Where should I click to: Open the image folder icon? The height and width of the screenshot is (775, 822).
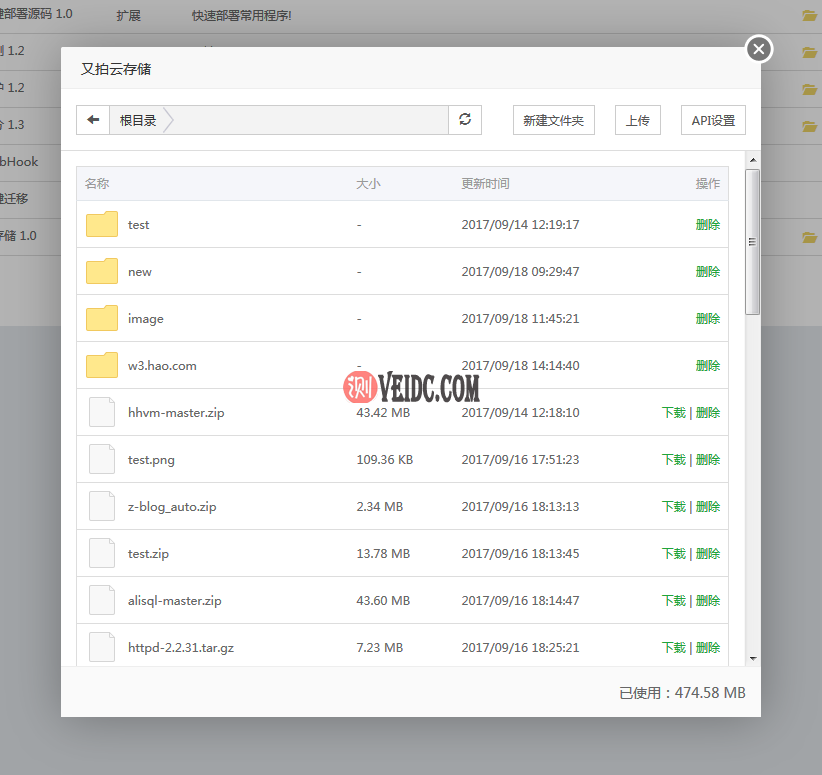(x=102, y=319)
